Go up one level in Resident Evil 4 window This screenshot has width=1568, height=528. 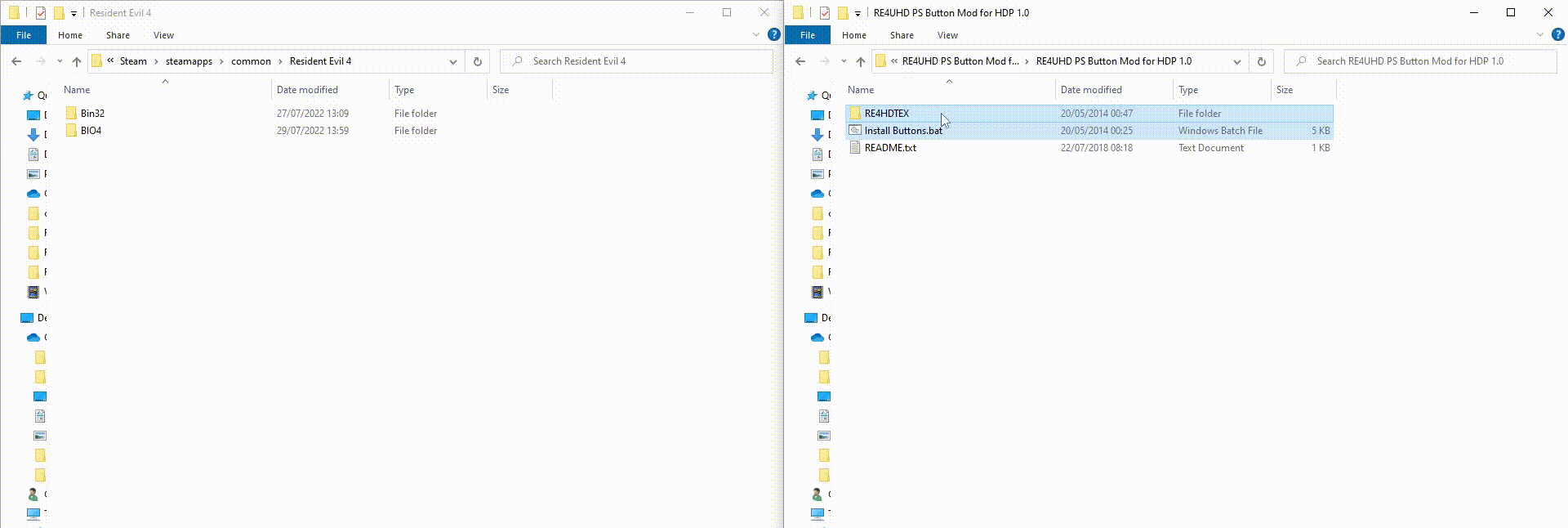coord(77,61)
